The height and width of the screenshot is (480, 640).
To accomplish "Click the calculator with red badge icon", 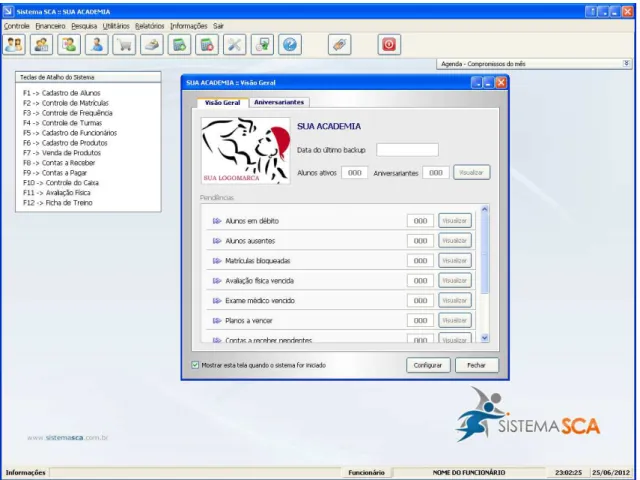I will 207,44.
